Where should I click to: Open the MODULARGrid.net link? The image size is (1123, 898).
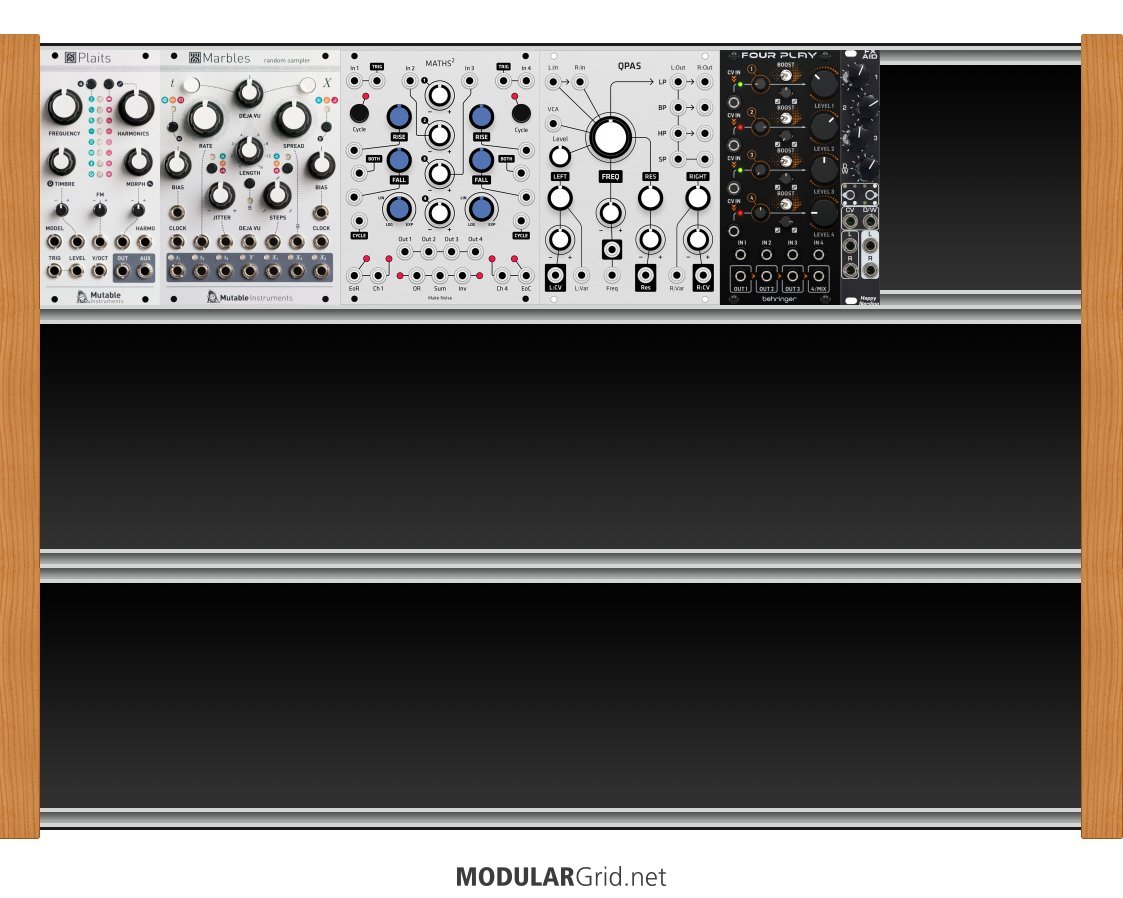[561, 877]
